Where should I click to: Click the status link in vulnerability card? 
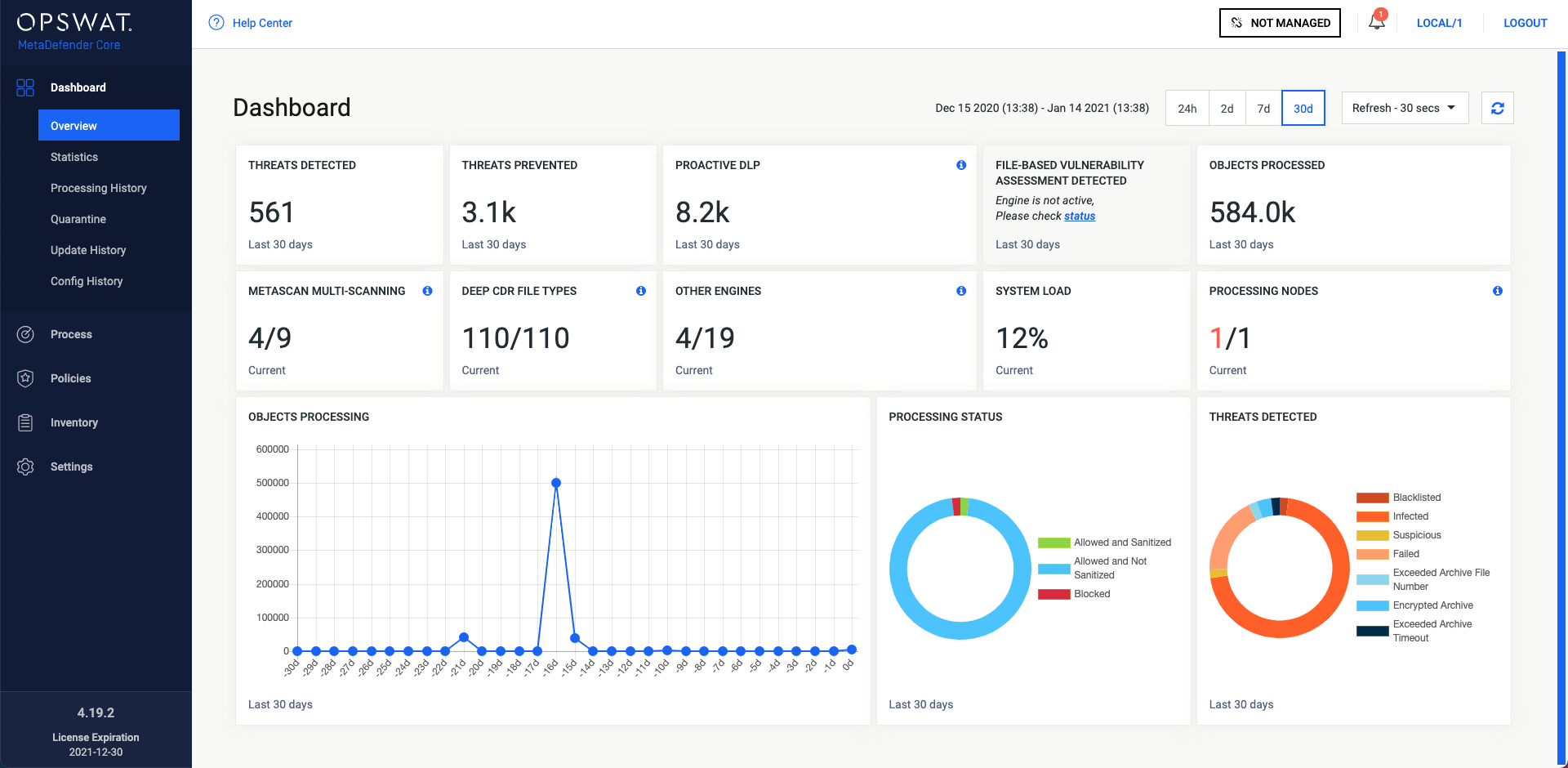[x=1079, y=216]
